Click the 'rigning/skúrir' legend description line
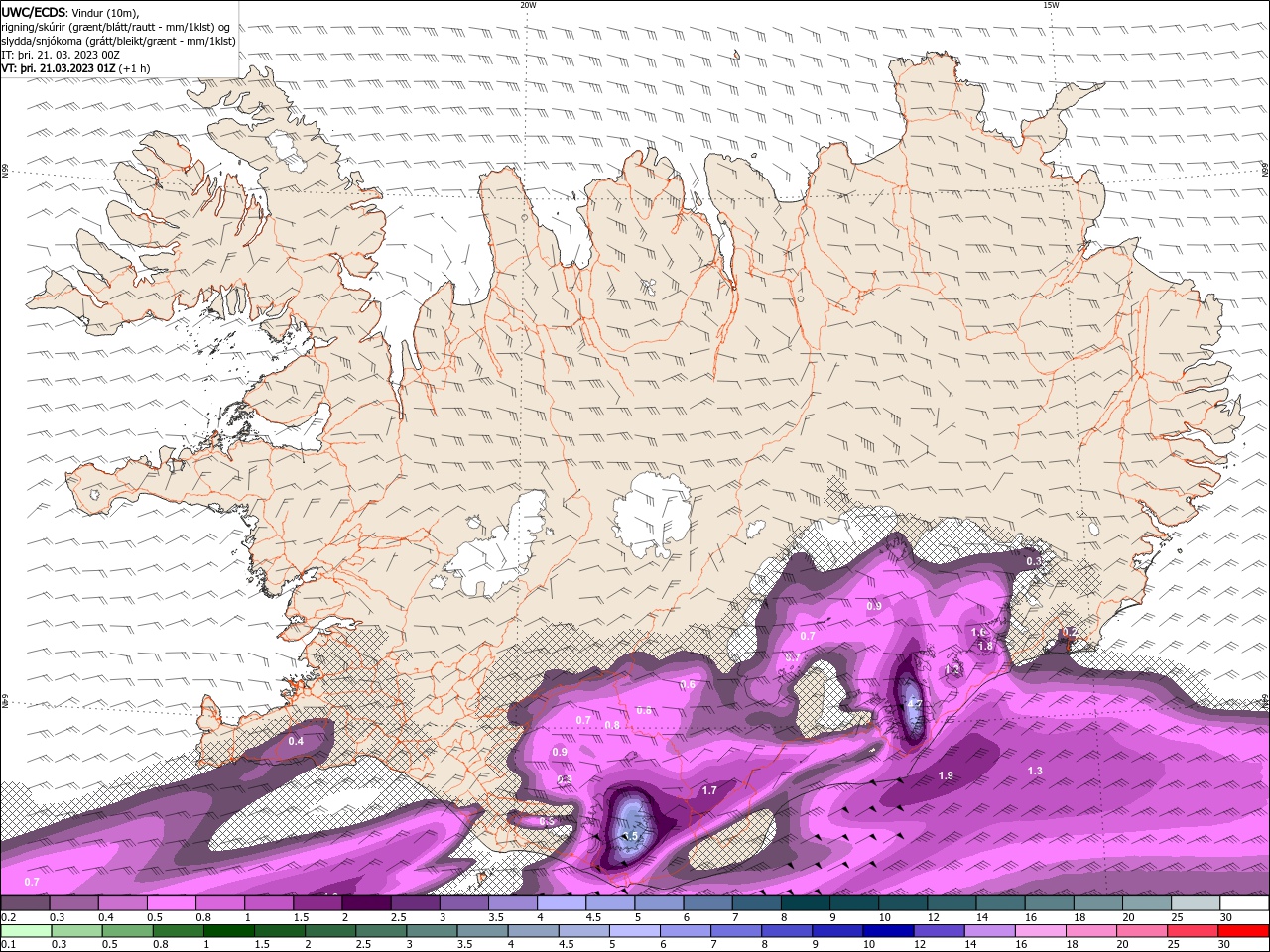 click(x=116, y=27)
